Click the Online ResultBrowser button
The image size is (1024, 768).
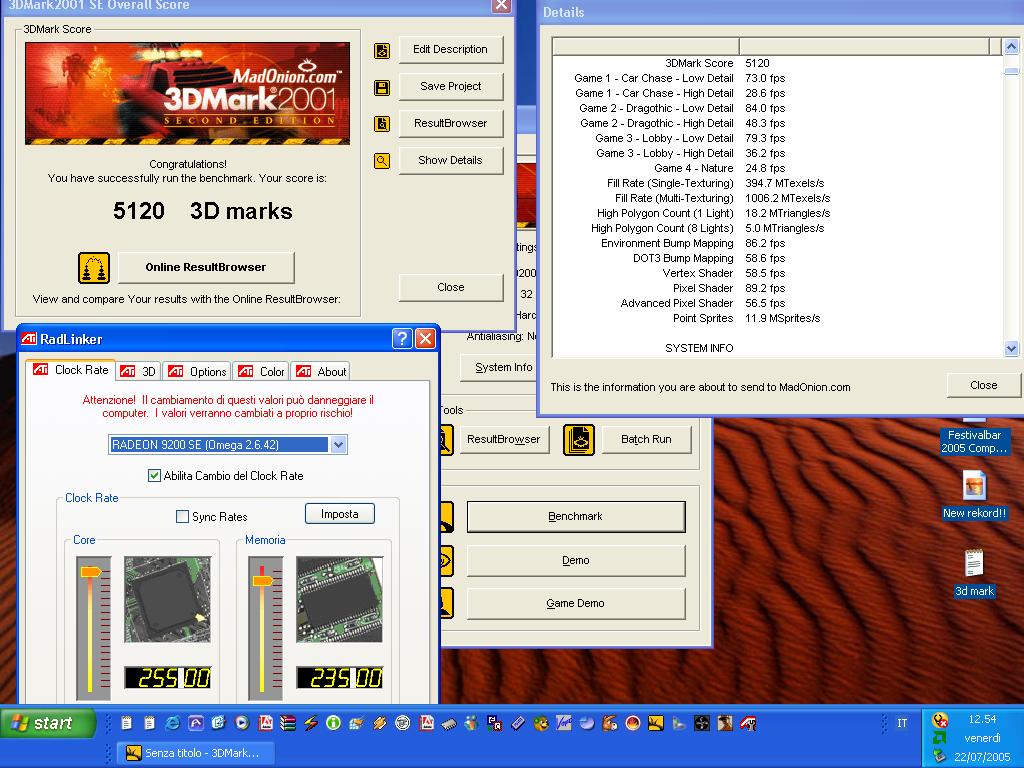[x=206, y=267]
